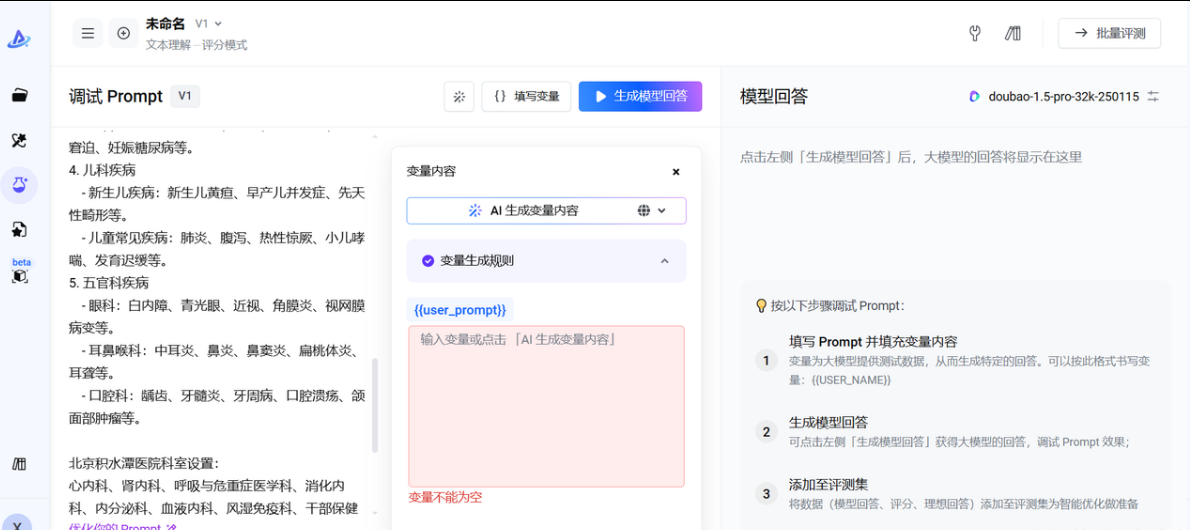Screen dimensions: 1190x530
Task: Click AI 生成变量内容 button
Action: (x=524, y=211)
